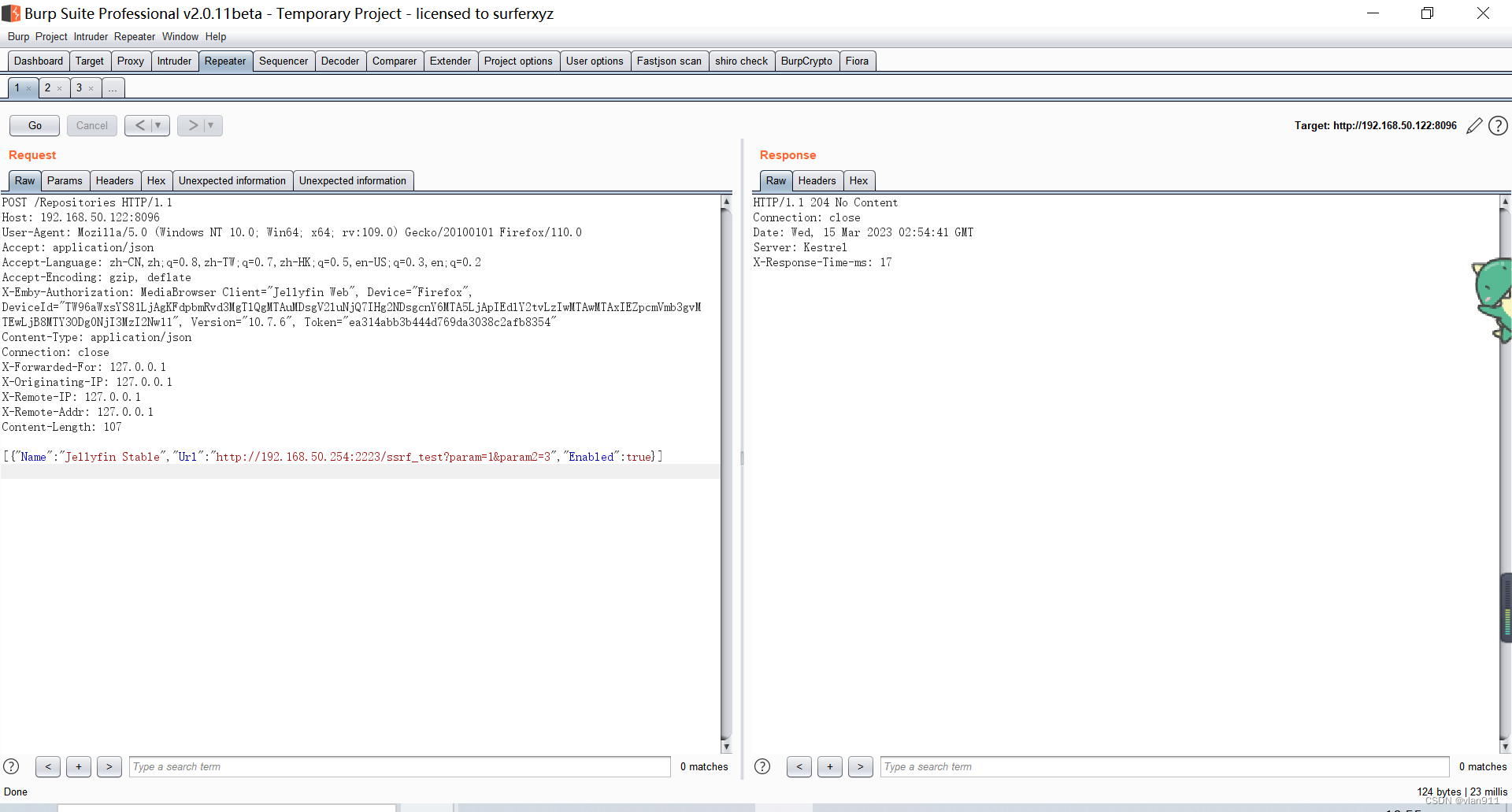Jump to next match in response search

coord(861,766)
